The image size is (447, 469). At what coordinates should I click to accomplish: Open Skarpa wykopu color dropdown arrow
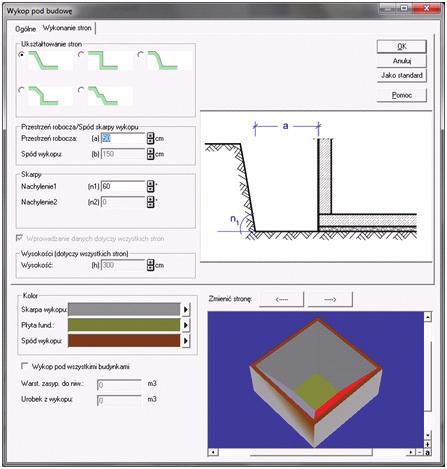coord(186,310)
